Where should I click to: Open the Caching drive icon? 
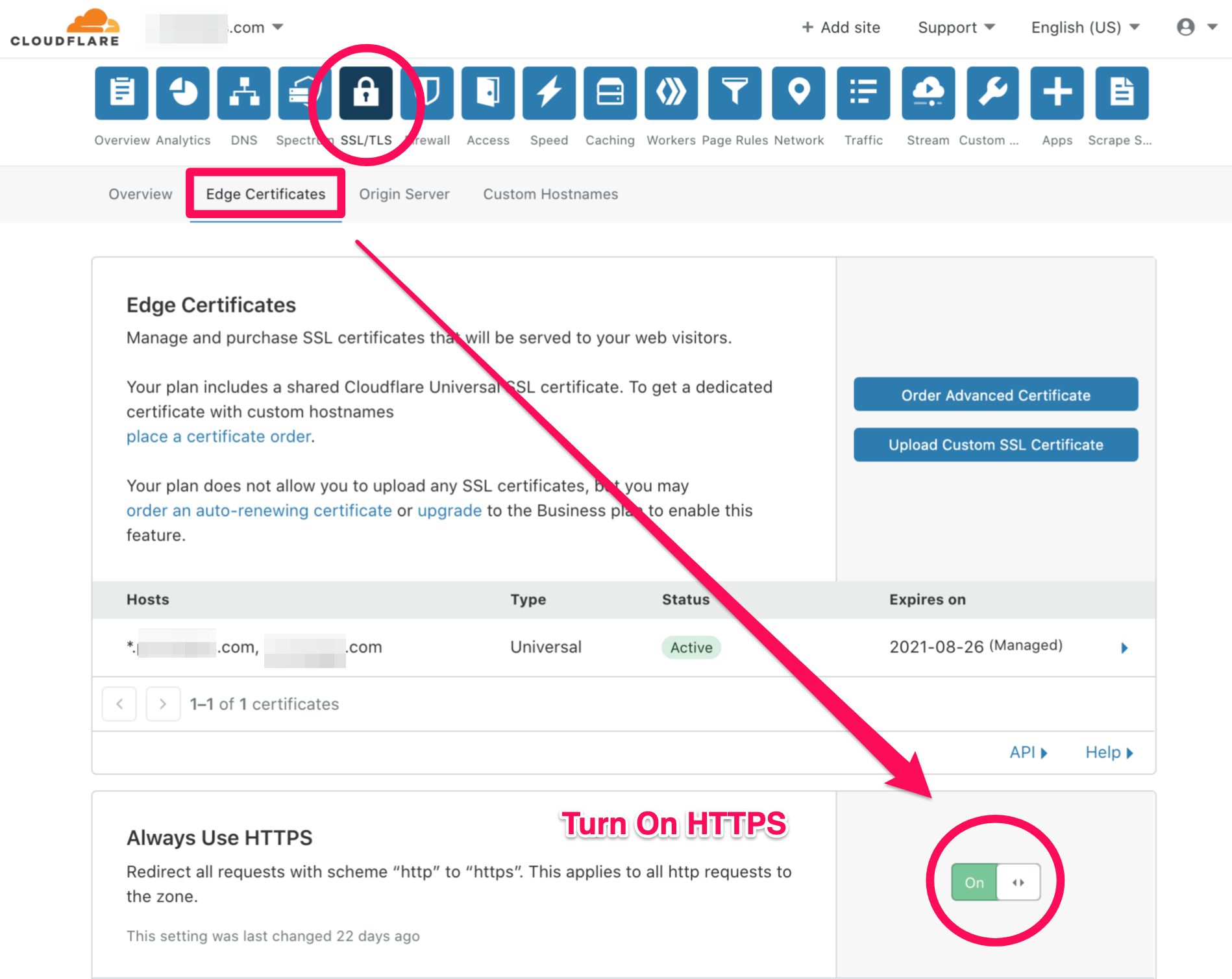point(610,93)
